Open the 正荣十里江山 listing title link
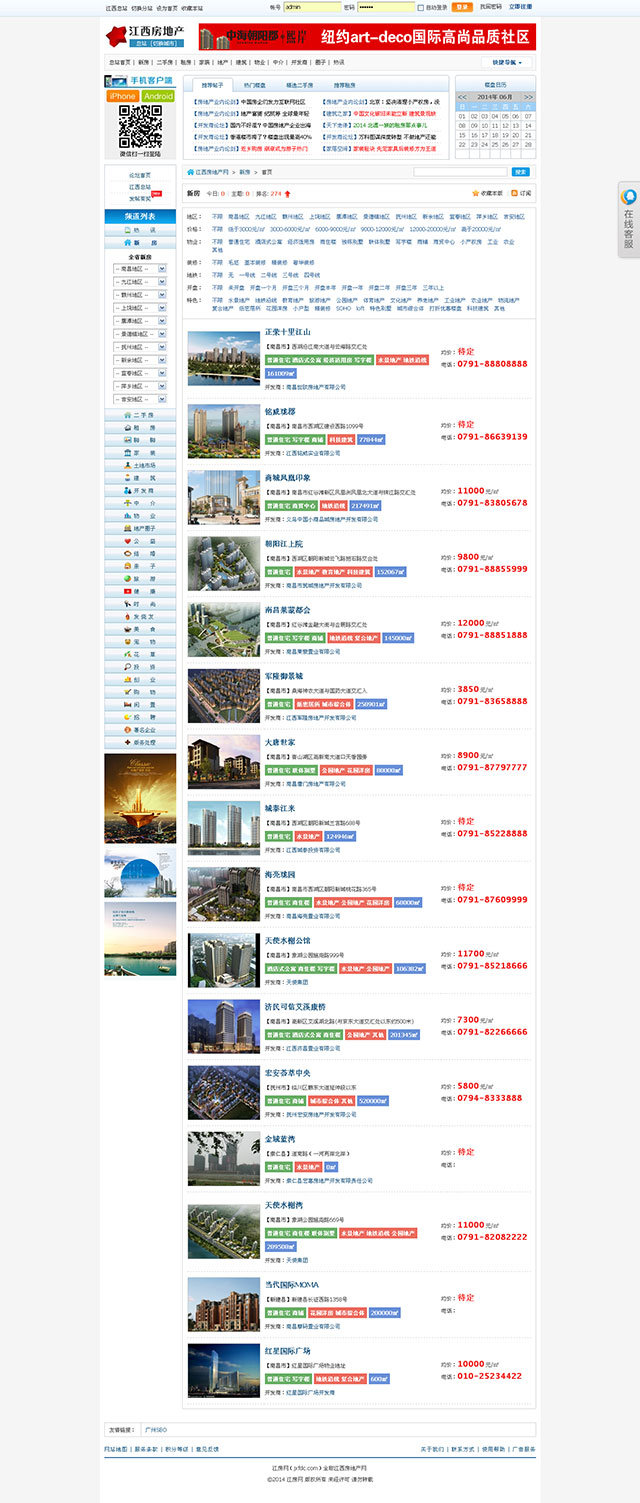Screen dimensions: 640x1503 click(x=288, y=331)
